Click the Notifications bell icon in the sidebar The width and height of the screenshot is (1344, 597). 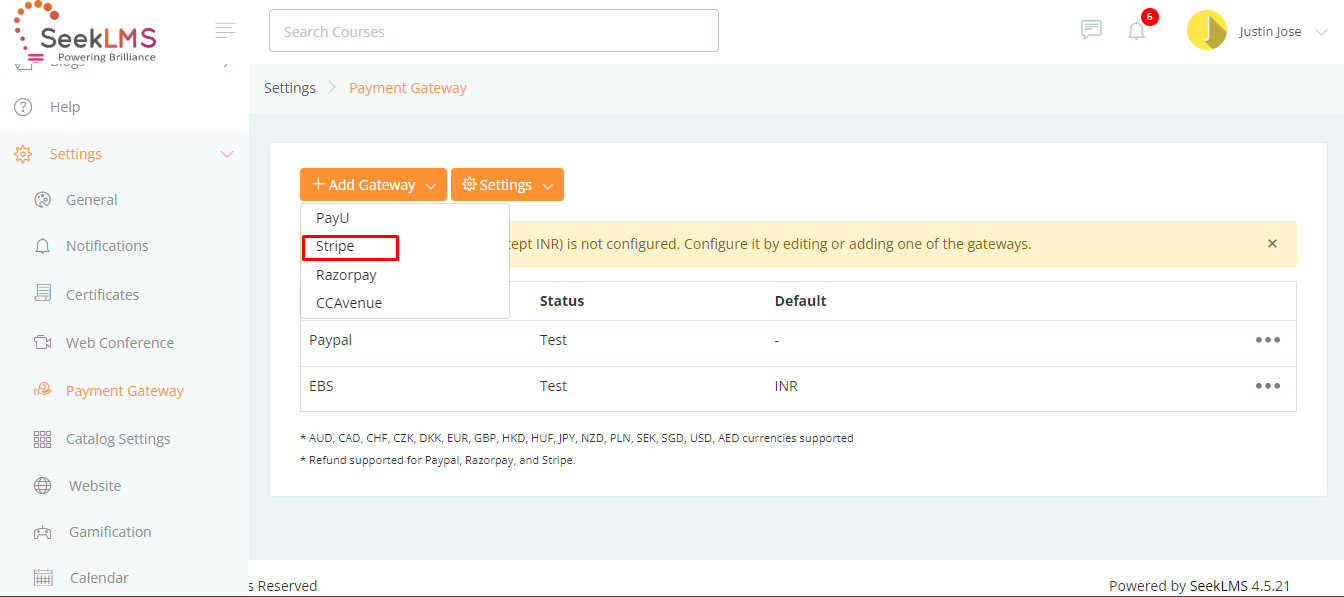[42, 246]
